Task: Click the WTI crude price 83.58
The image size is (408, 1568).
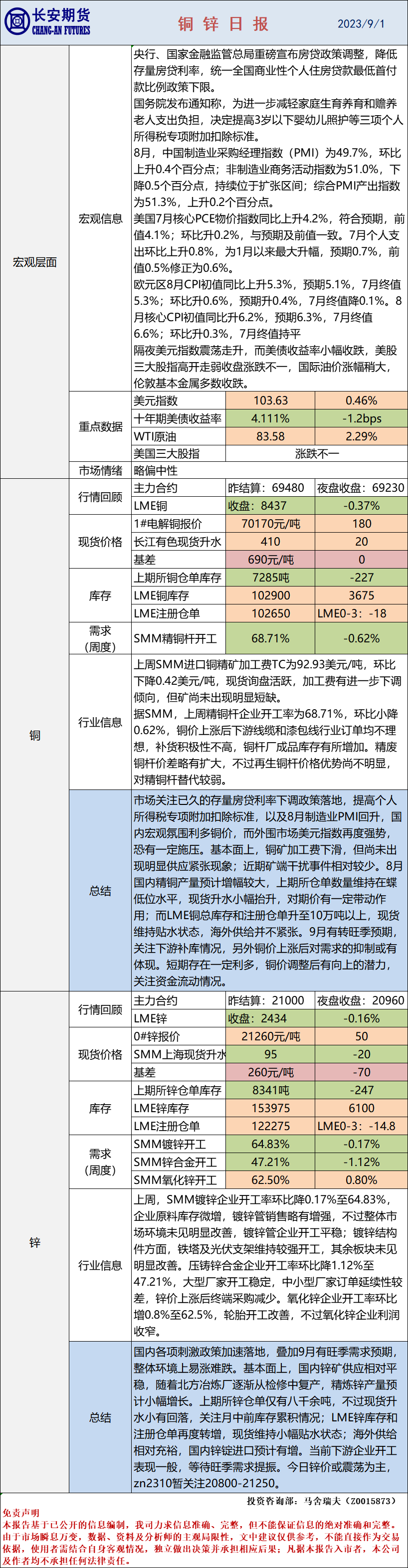Action: click(x=270, y=436)
